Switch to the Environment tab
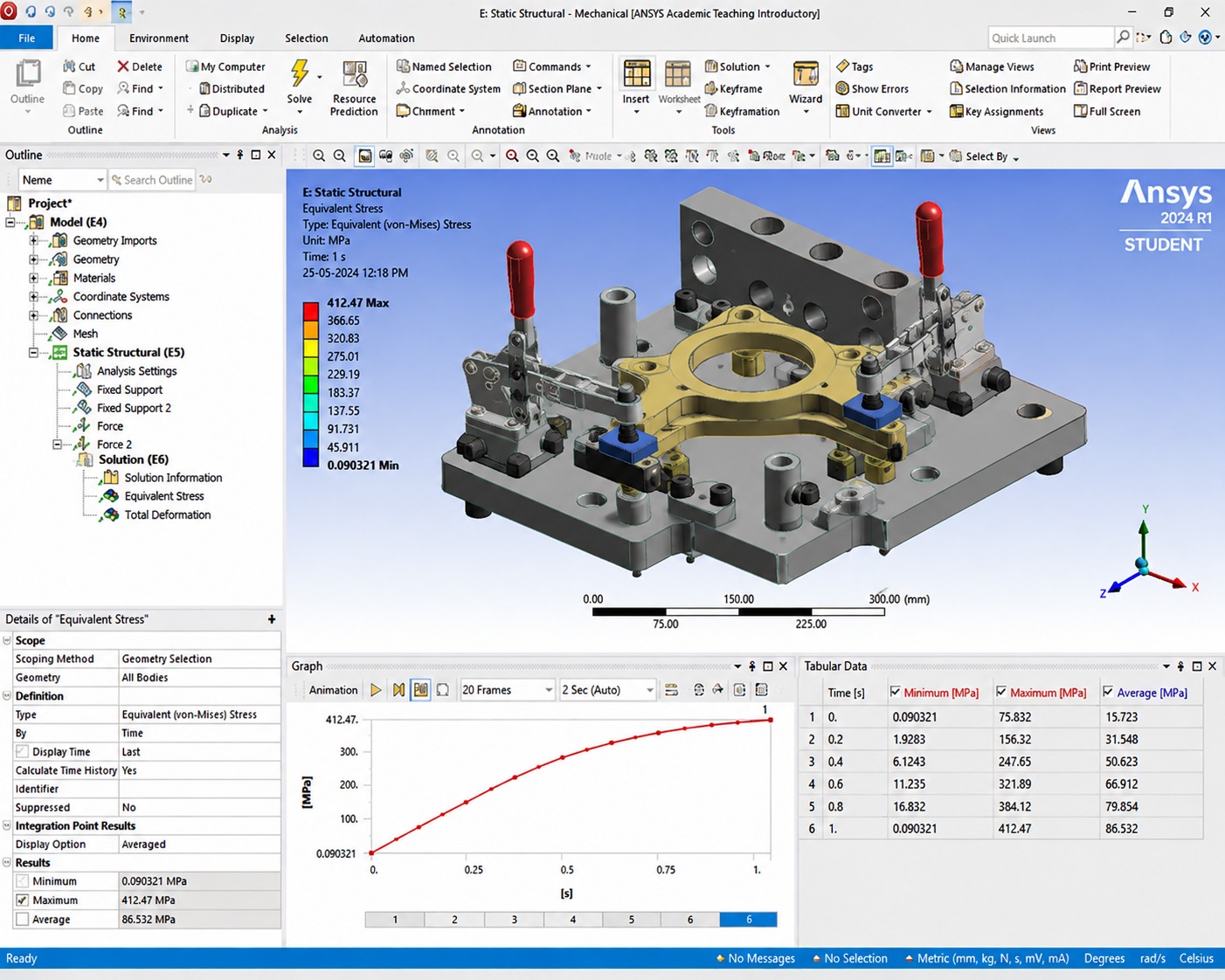Viewport: 1225px width, 980px height. [158, 38]
